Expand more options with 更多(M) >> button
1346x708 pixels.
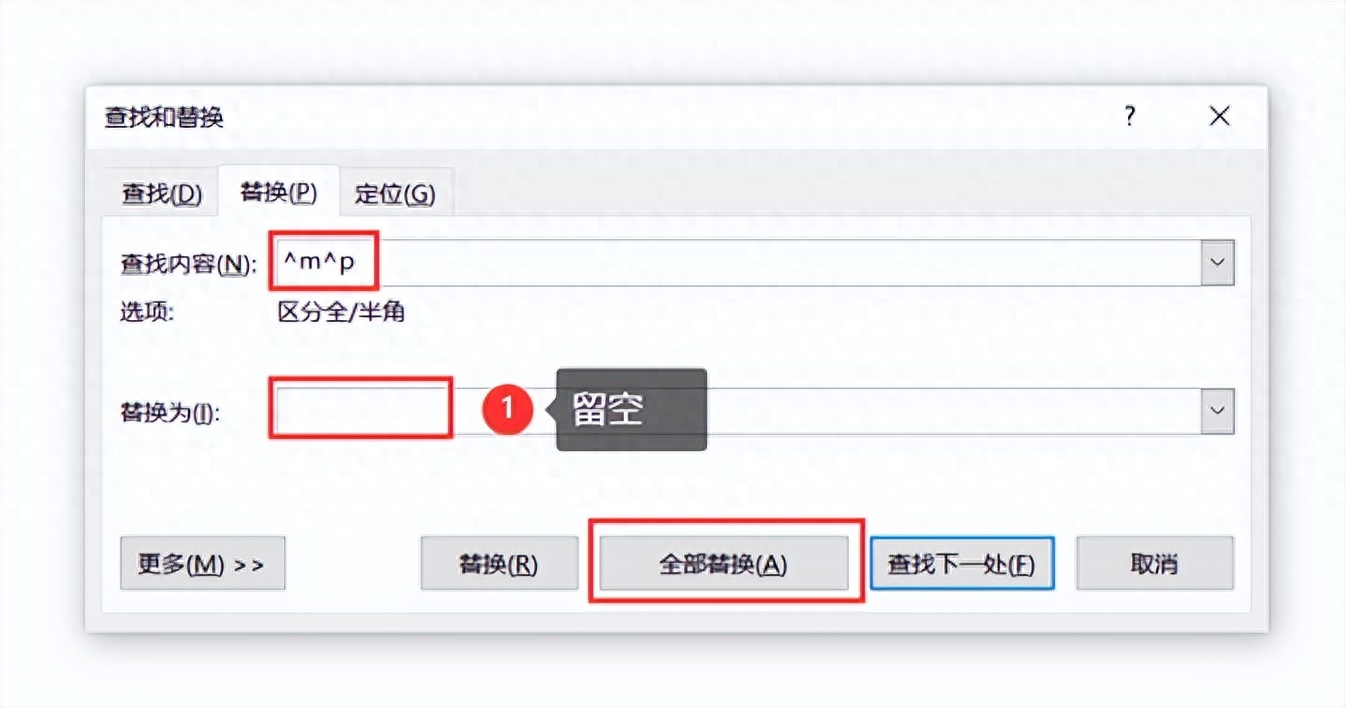coord(202,564)
